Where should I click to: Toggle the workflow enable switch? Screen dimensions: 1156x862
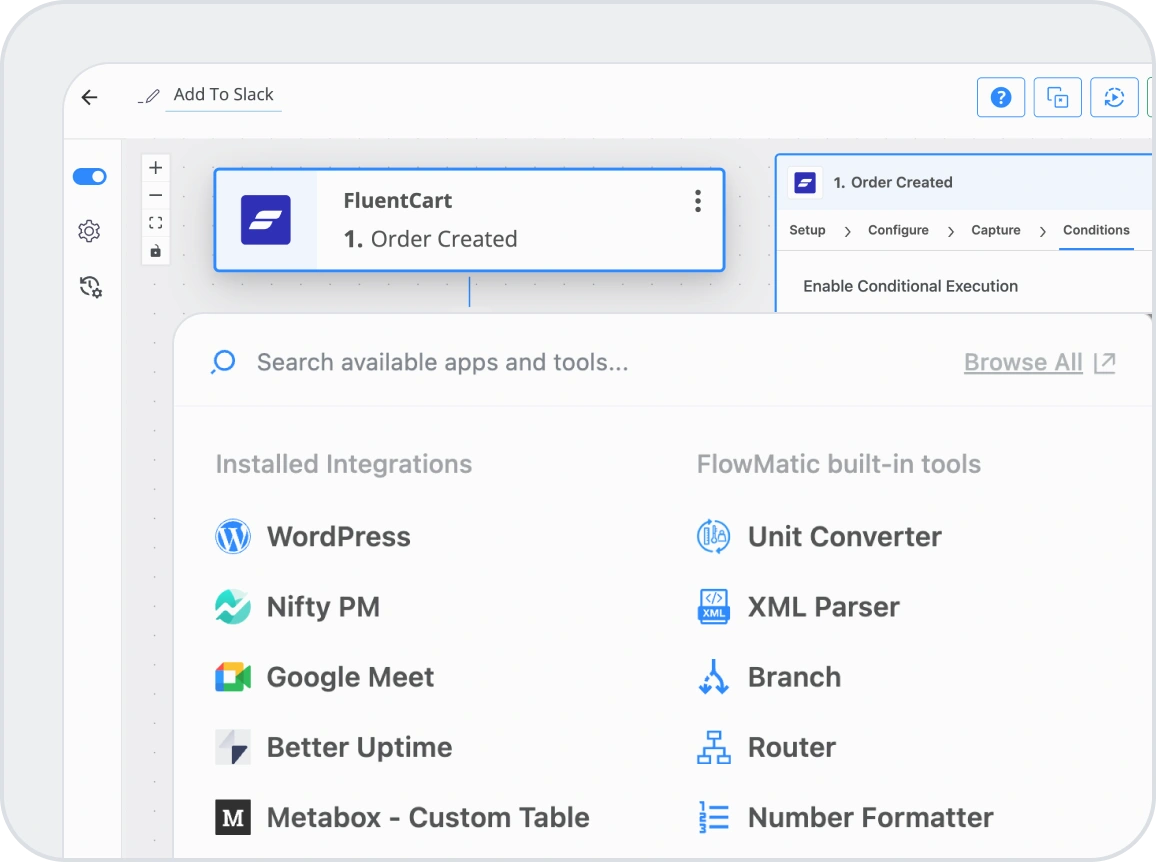89,177
